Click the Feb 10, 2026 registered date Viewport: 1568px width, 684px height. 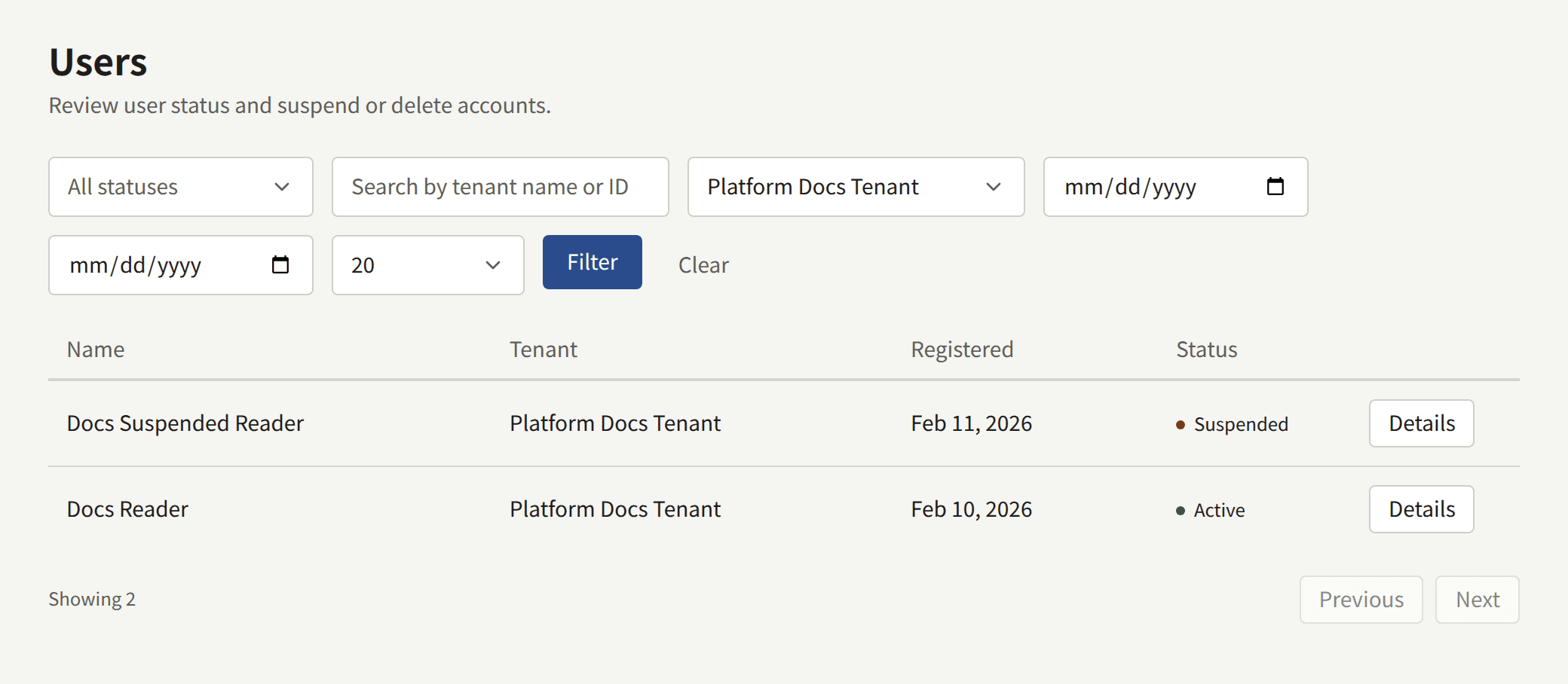click(971, 509)
